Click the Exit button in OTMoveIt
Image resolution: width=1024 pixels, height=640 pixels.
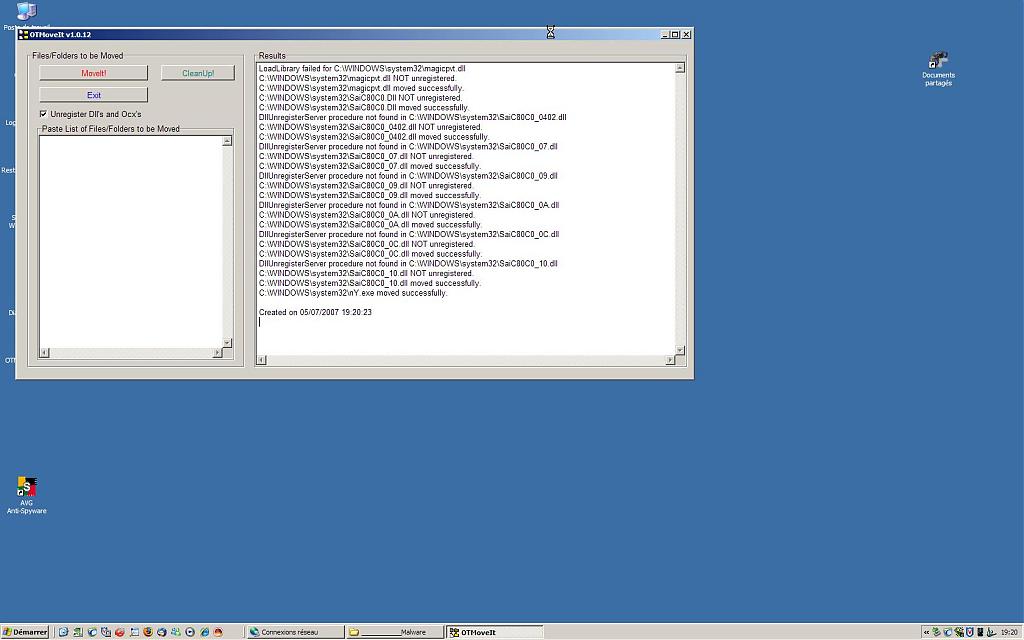93,95
